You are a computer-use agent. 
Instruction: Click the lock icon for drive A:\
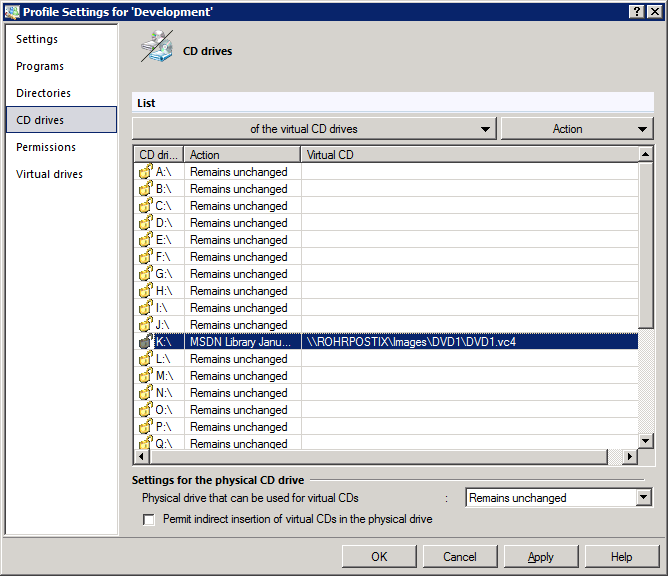(x=145, y=172)
